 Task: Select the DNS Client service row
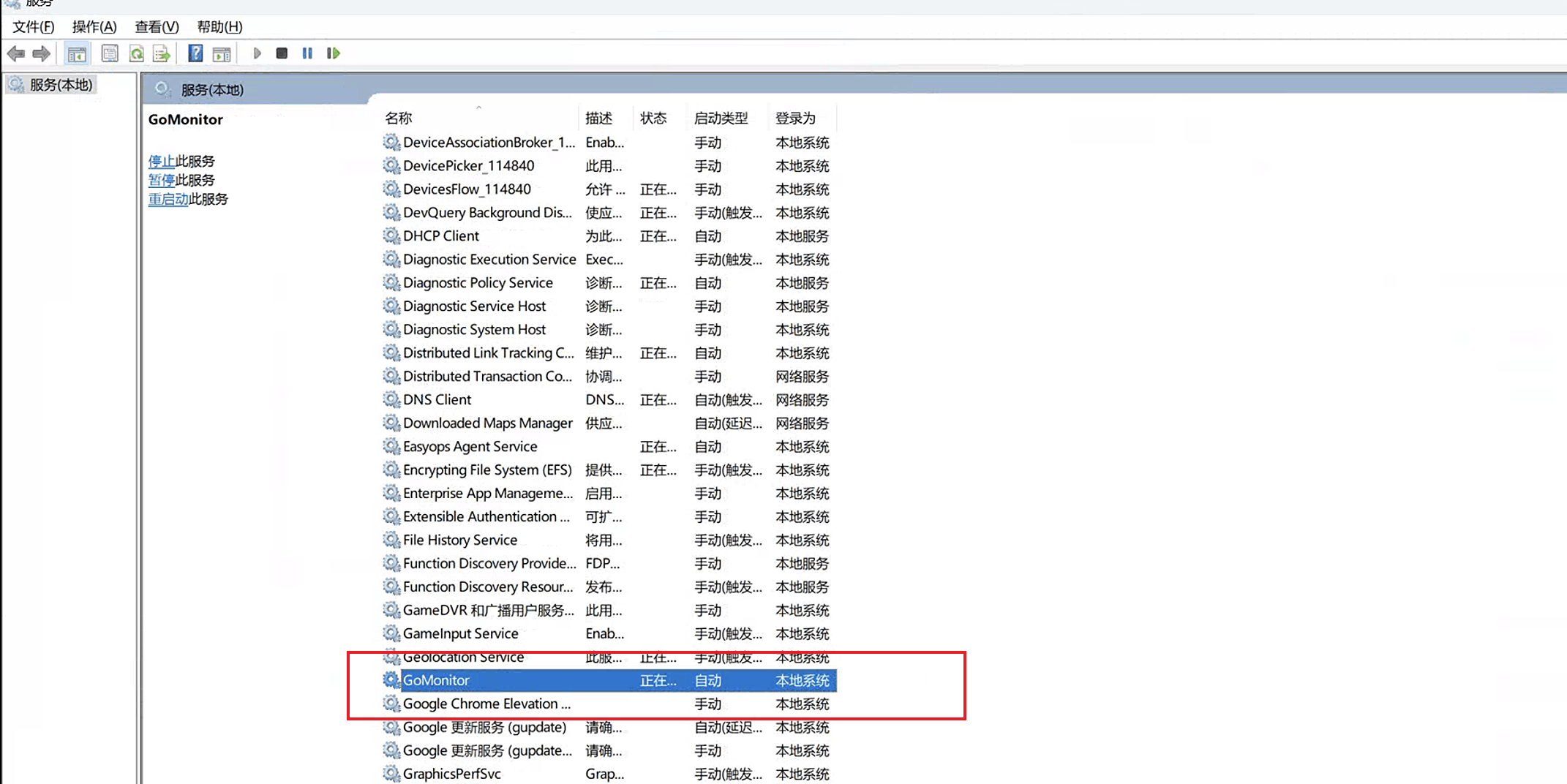609,399
